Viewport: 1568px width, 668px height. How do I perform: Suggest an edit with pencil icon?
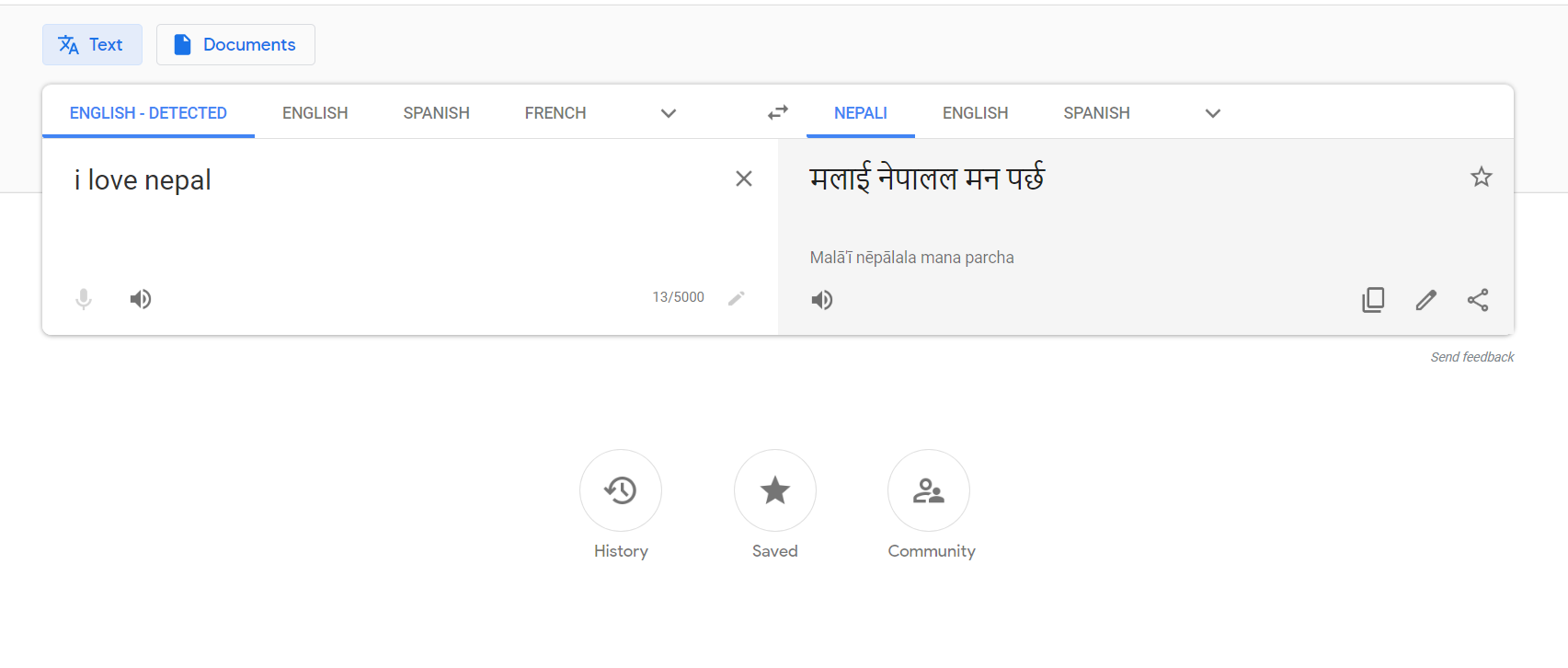click(1425, 300)
